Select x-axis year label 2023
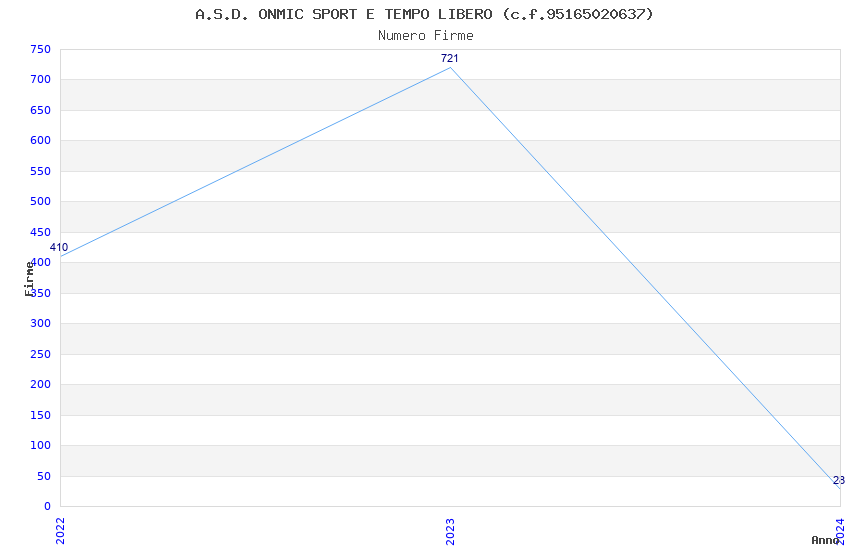850x550 pixels. coord(450,531)
